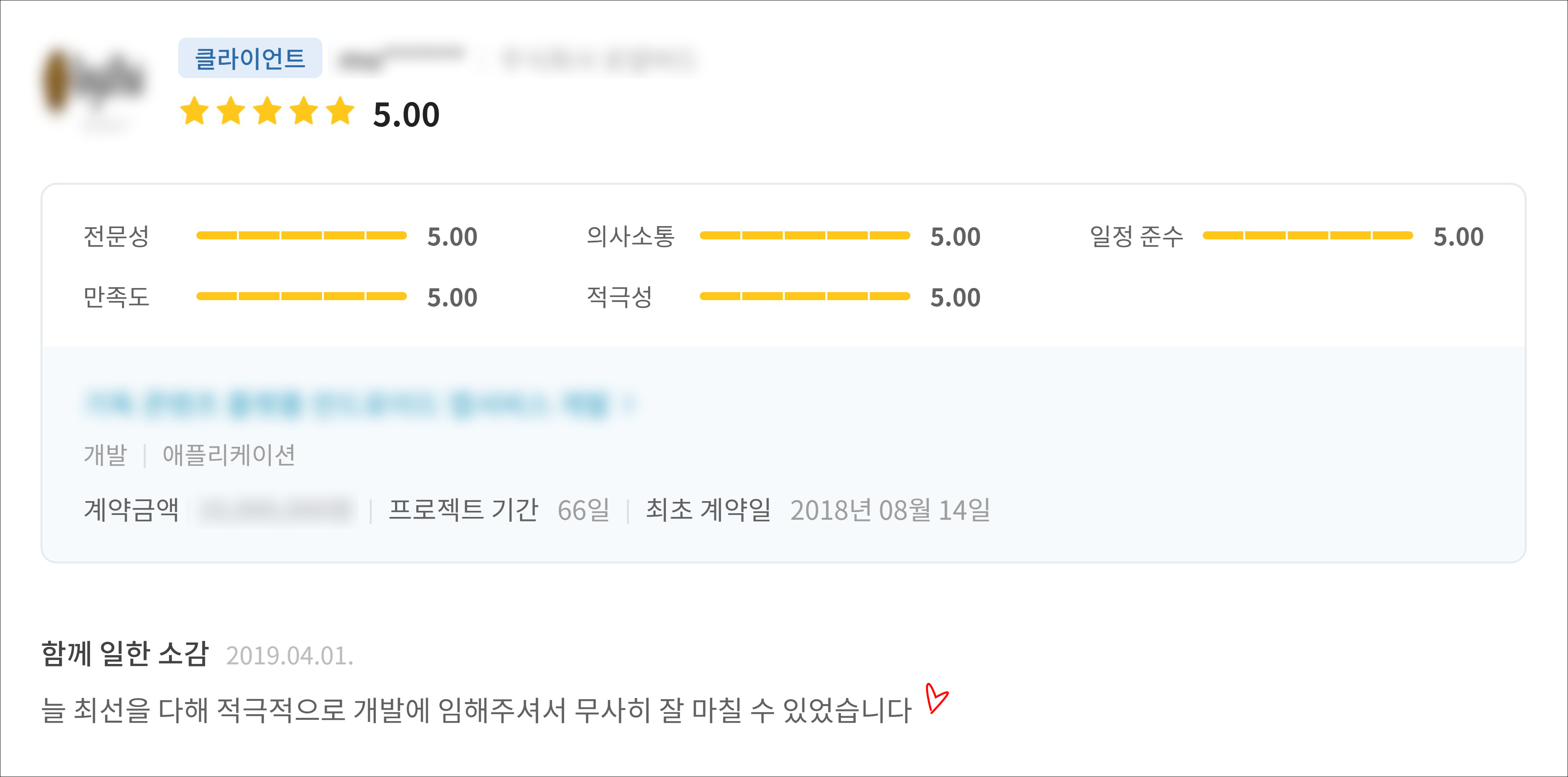Click the fifth yellow rating star

tap(340, 111)
